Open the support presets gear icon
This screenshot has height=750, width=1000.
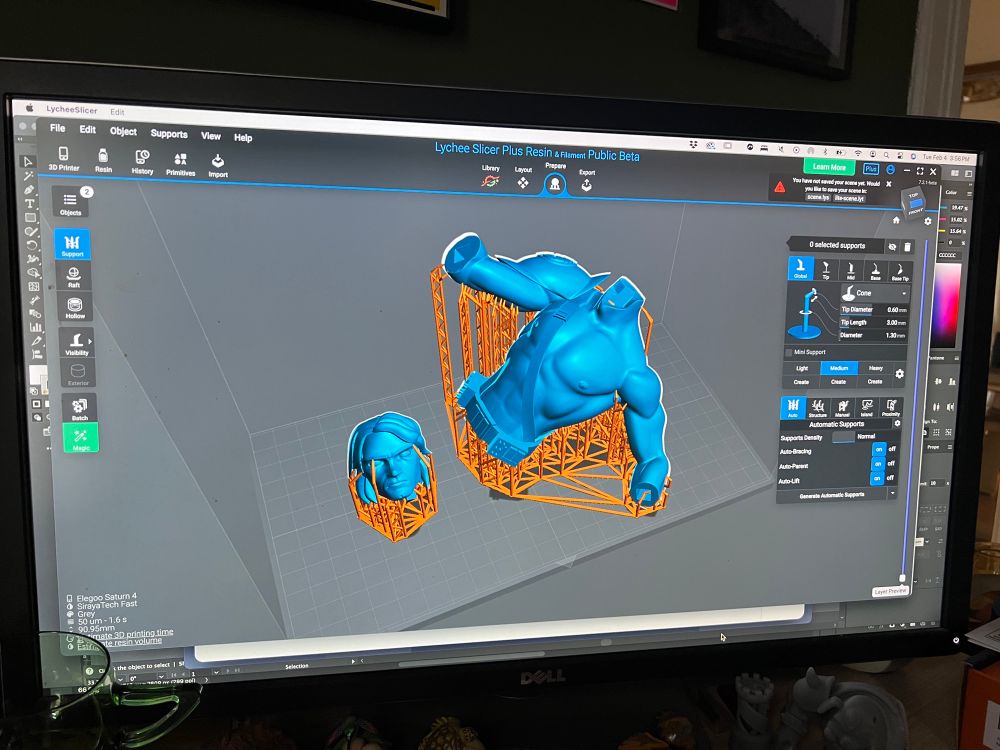click(899, 374)
